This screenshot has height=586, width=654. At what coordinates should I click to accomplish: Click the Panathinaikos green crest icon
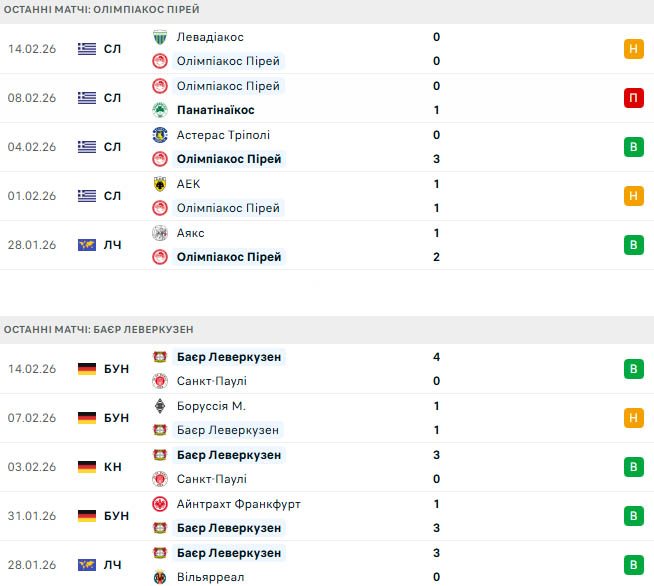tap(159, 110)
